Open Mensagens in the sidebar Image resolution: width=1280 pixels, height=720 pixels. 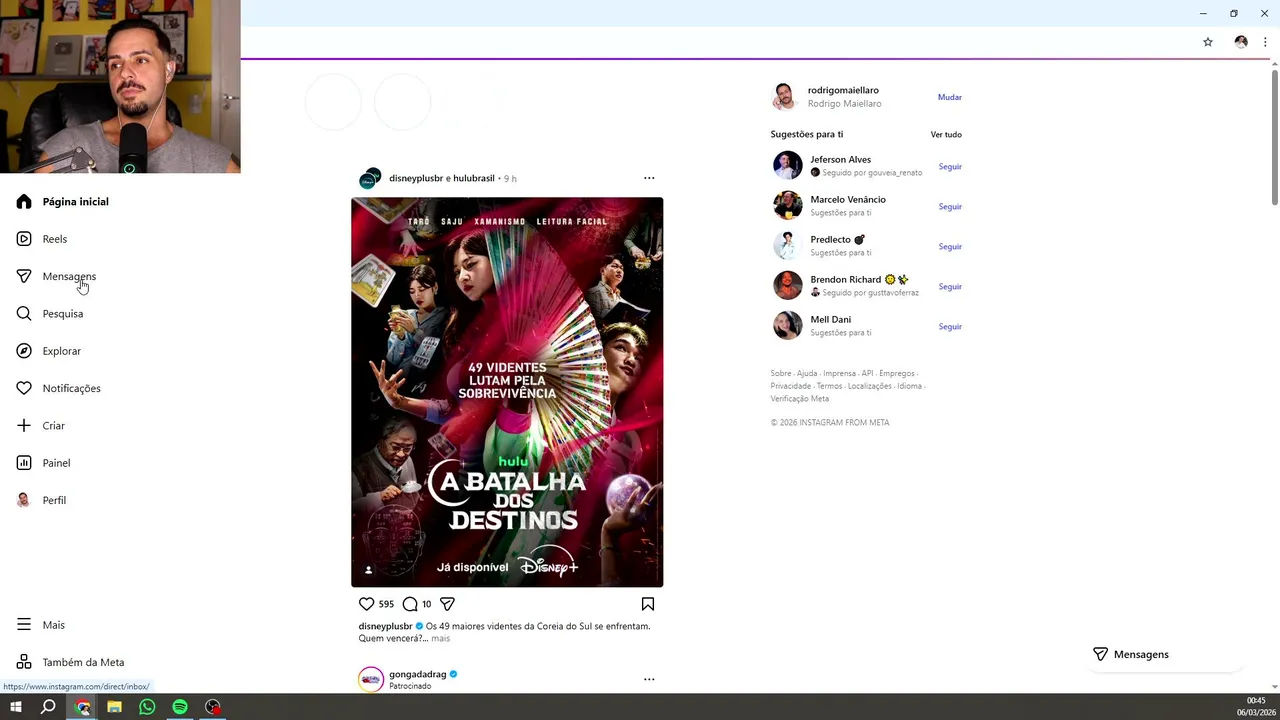point(69,276)
